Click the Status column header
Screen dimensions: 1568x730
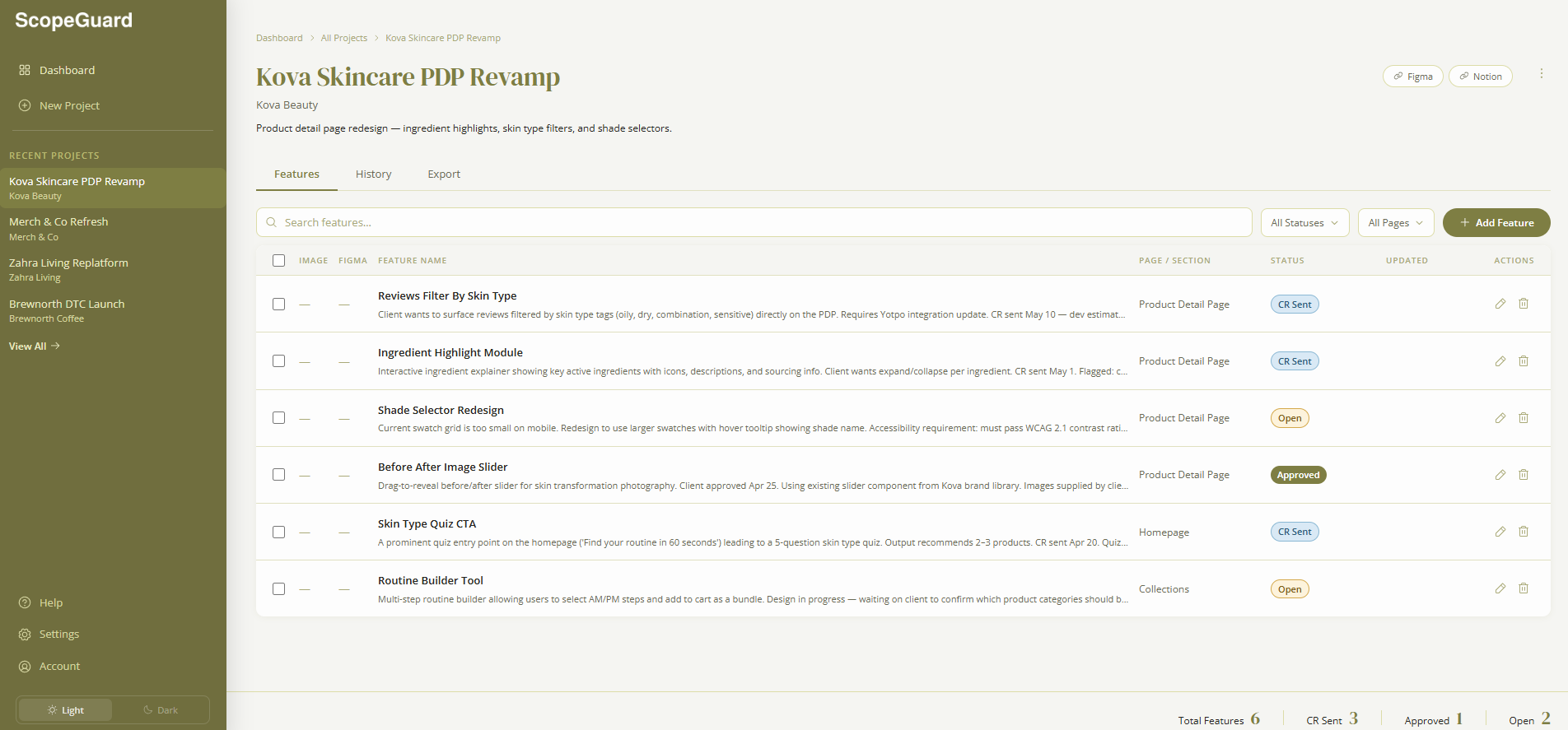pyautogui.click(x=1287, y=261)
